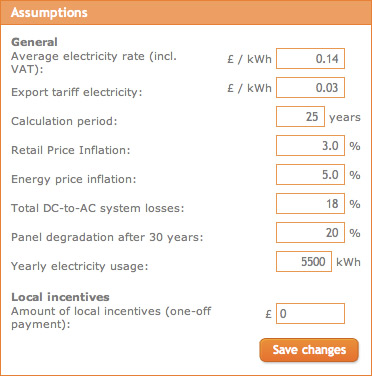Select the Calculation period years box
Viewport: 372px width, 376px height.
coord(300,117)
